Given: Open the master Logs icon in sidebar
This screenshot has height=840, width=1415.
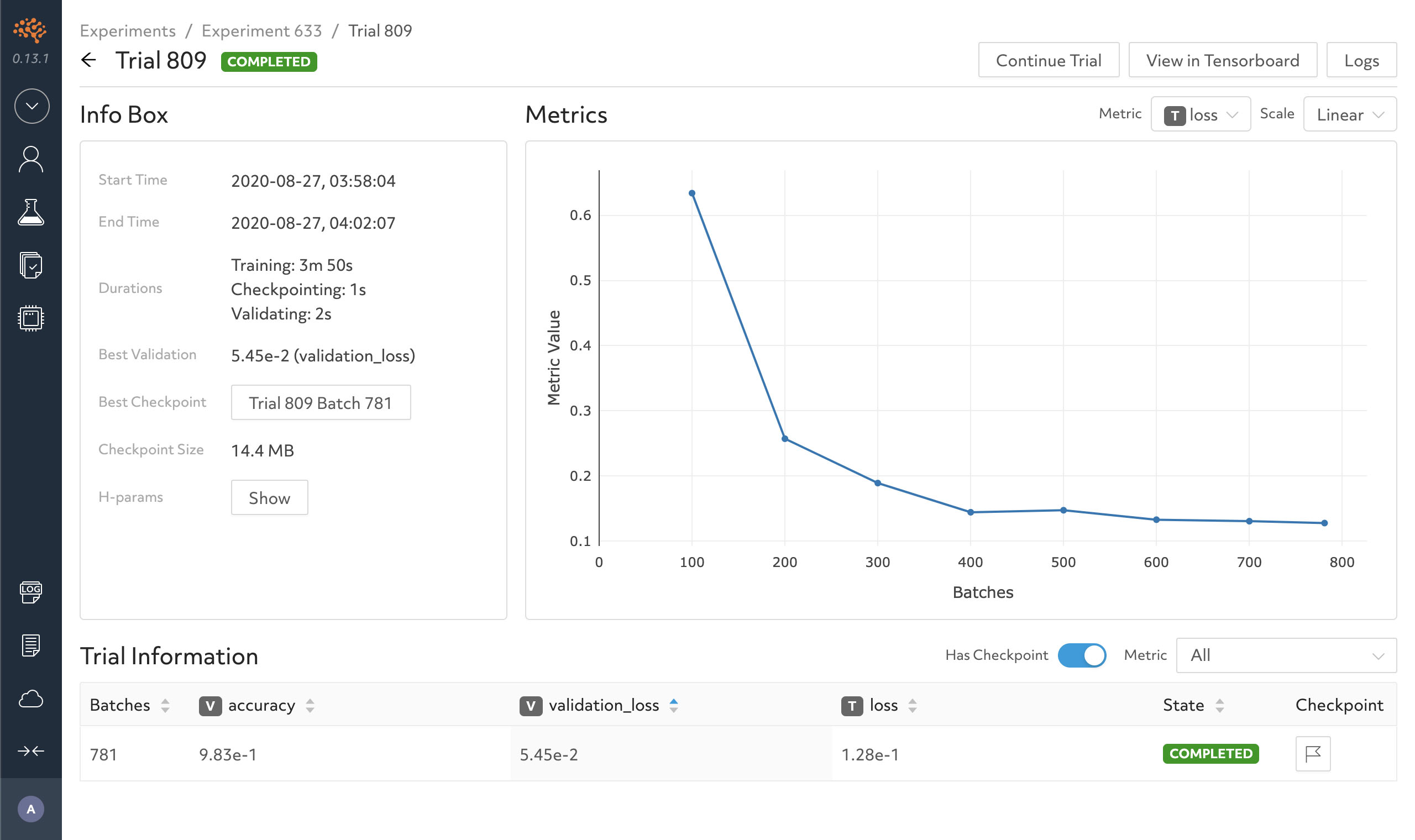Looking at the screenshot, I should point(31,592).
